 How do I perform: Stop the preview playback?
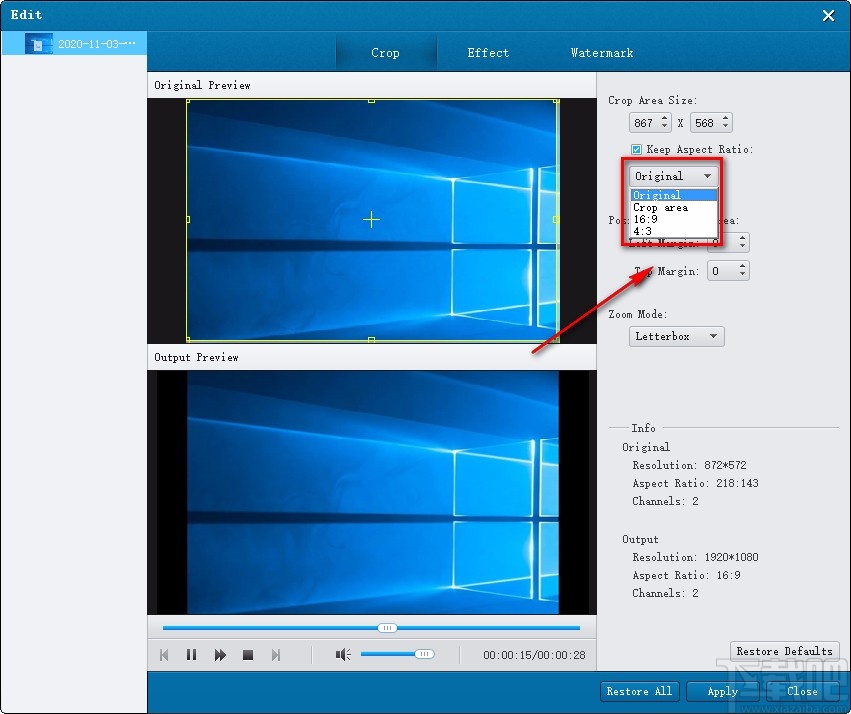(248, 655)
